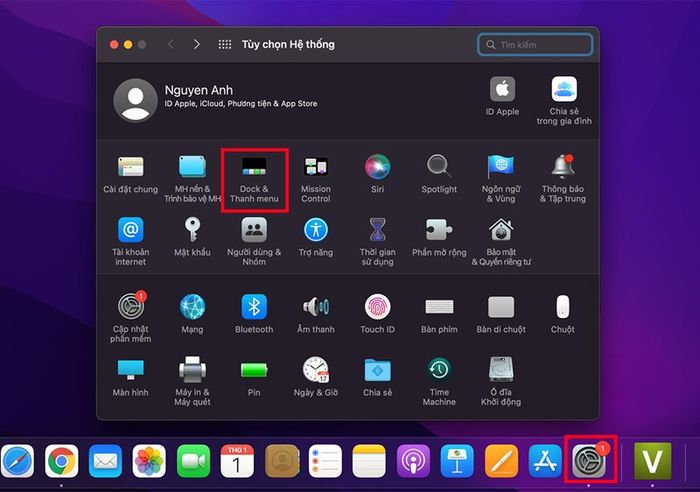Image resolution: width=700 pixels, height=492 pixels.
Task: Go back with the left arrow
Action: 171,44
